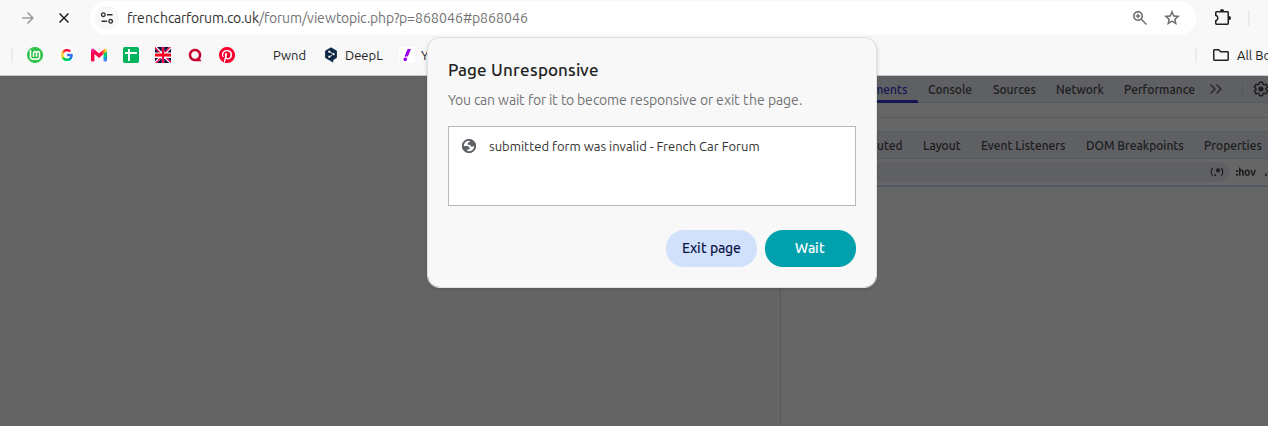Open DevTools settings gear icon
1268x426 pixels.
(1260, 89)
